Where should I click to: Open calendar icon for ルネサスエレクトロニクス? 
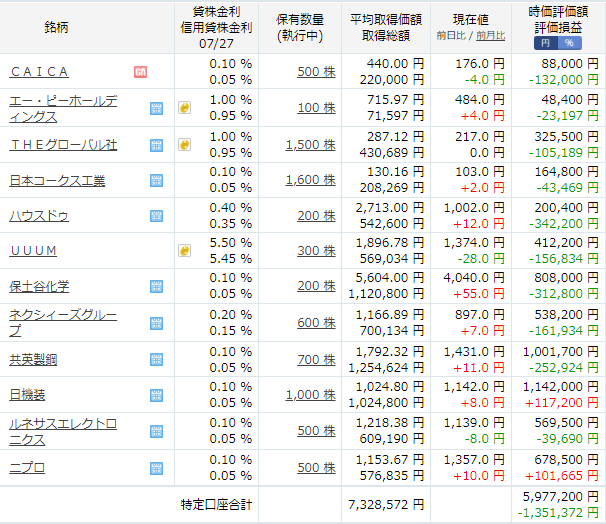(x=156, y=432)
